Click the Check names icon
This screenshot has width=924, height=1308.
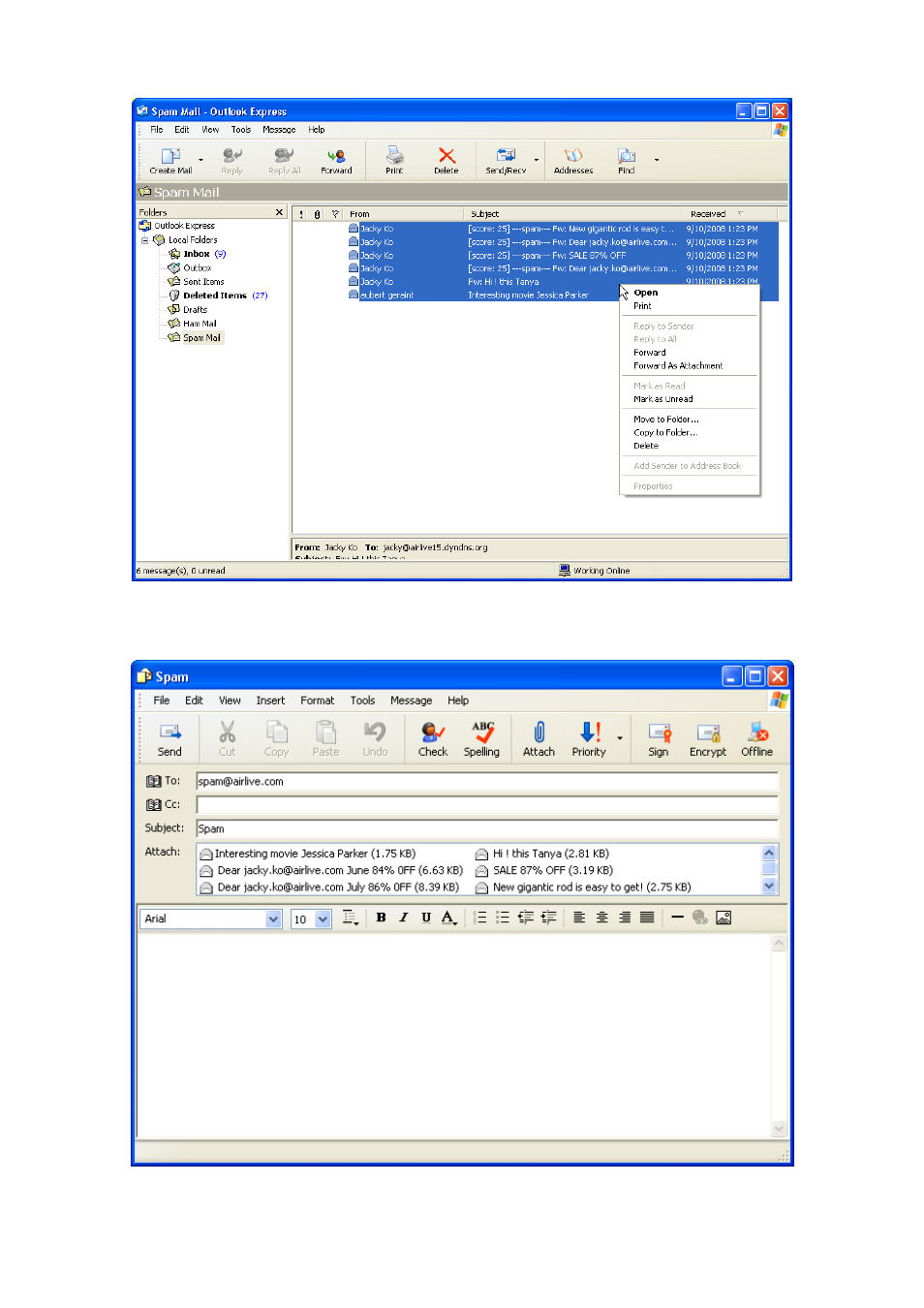coord(433,732)
